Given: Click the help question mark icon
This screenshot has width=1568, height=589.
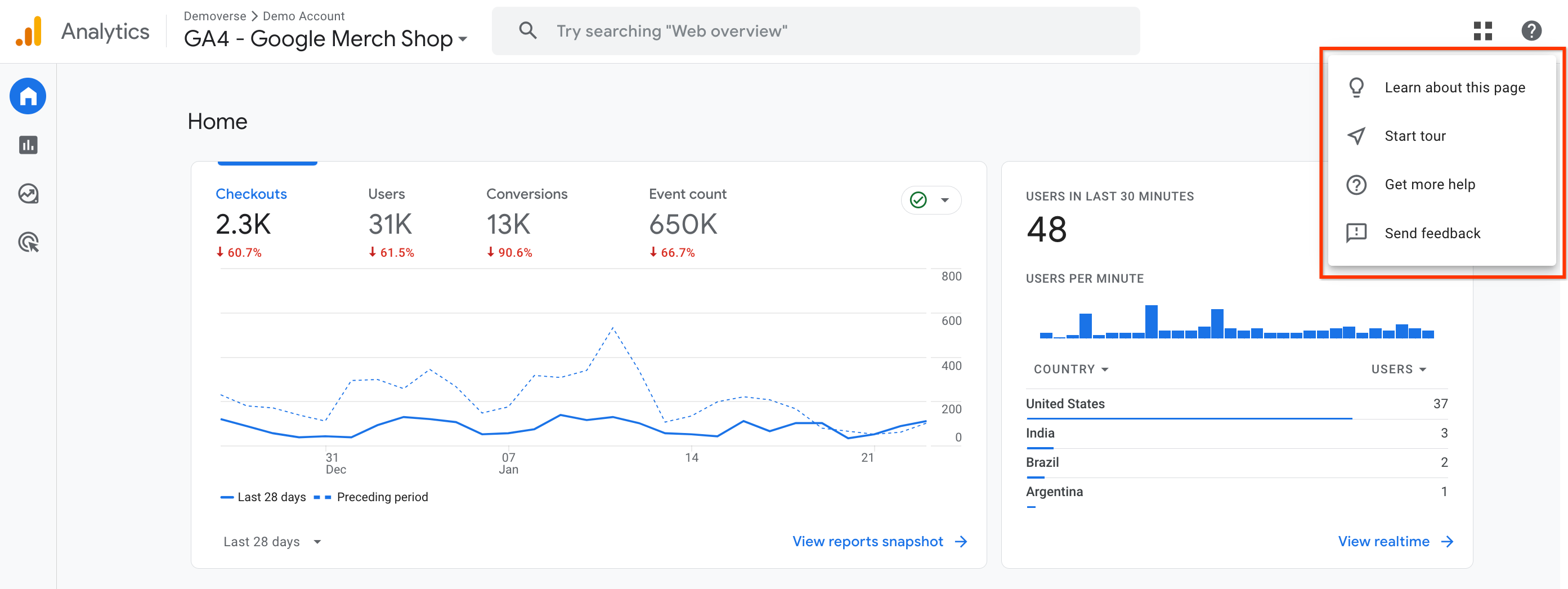Looking at the screenshot, I should click(x=1531, y=30).
